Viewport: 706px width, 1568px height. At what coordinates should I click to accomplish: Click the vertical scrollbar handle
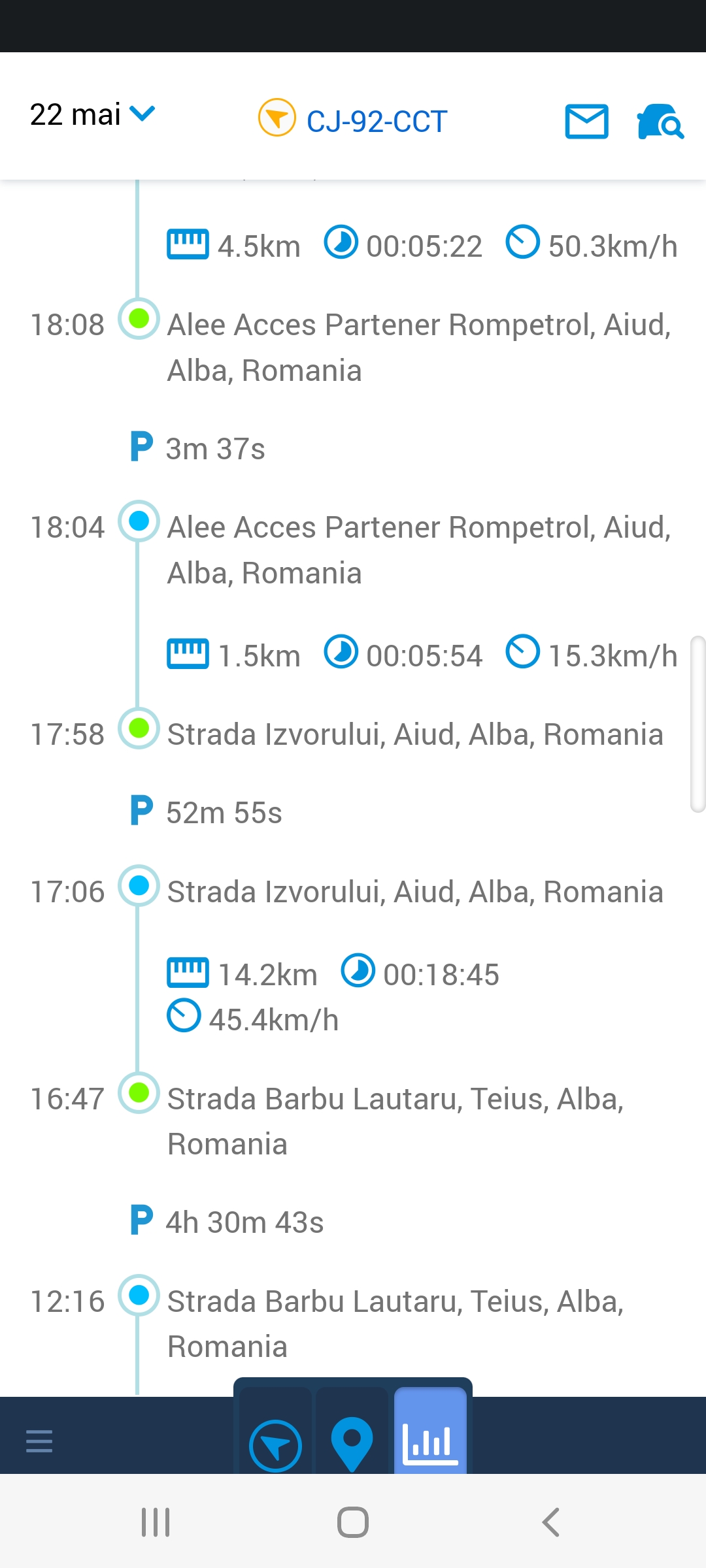698,724
